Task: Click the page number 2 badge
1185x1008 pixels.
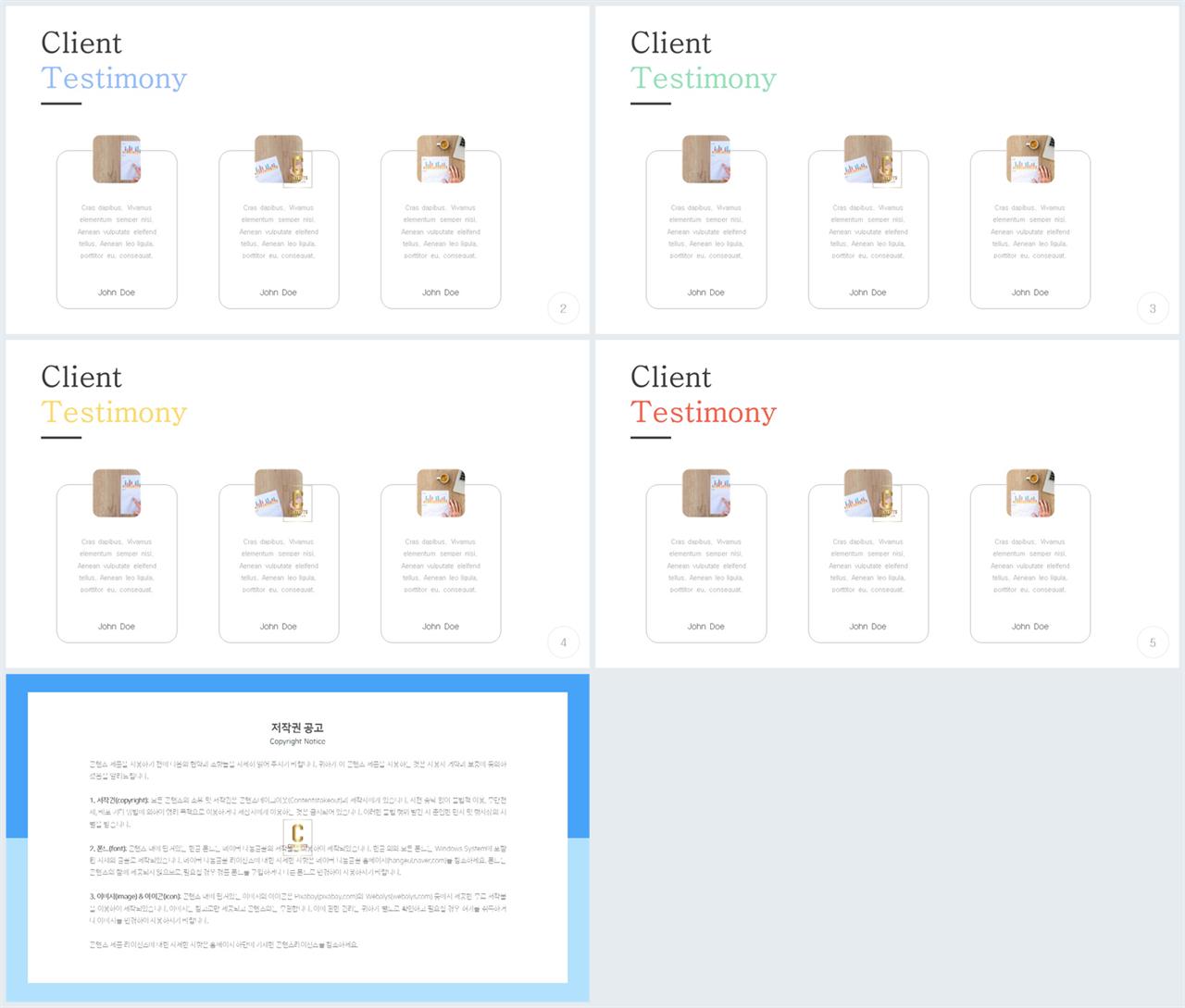Action: pyautogui.click(x=563, y=308)
